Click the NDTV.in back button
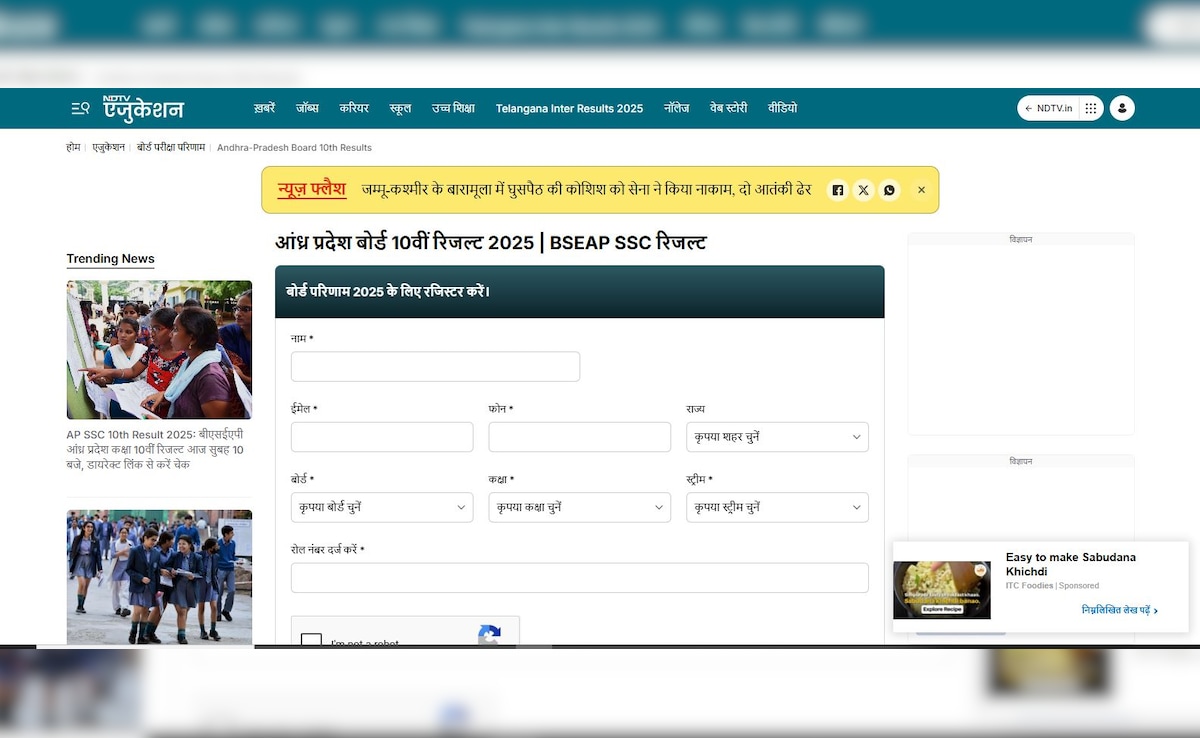Viewport: 1200px width, 738px height. point(1047,108)
